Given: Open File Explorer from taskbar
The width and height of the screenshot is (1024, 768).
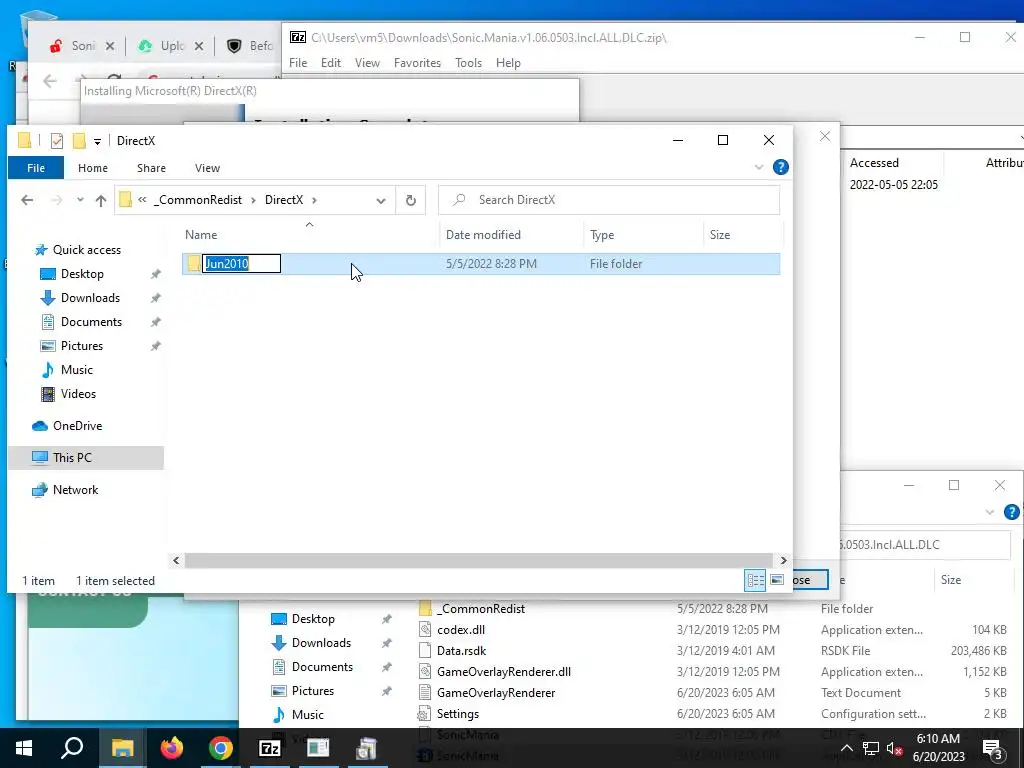Looking at the screenshot, I should [122, 748].
